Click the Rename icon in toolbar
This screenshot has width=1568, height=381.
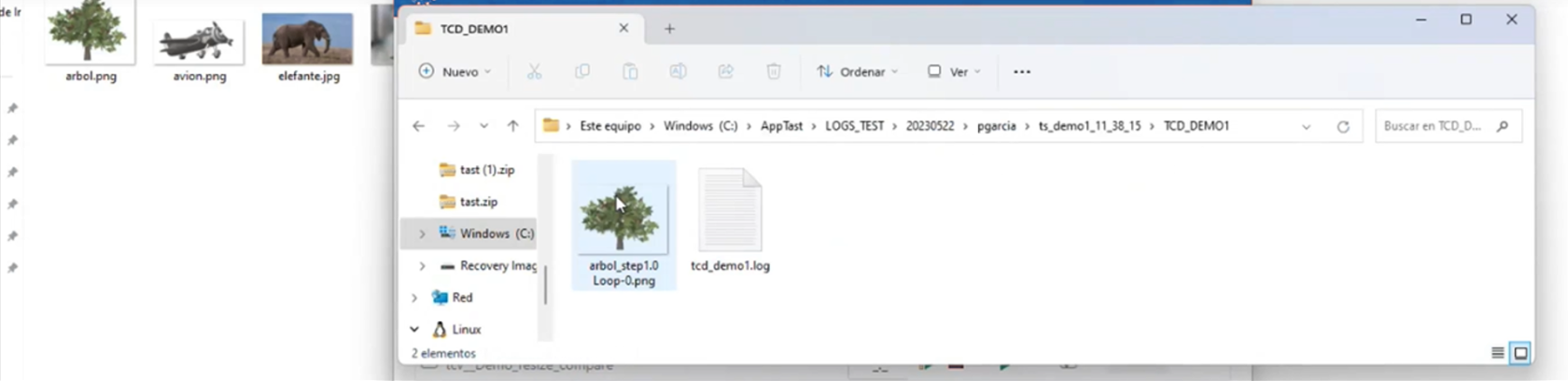678,72
